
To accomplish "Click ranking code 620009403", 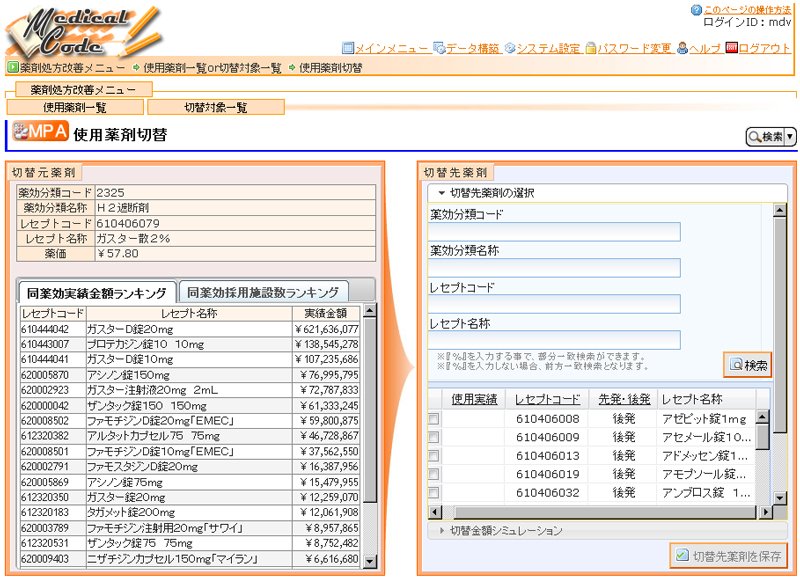I will [x=45, y=559].
